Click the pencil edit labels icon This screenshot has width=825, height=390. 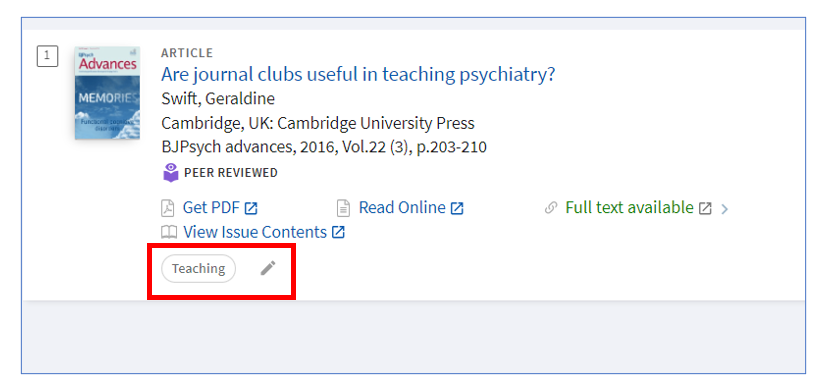pyautogui.click(x=268, y=268)
